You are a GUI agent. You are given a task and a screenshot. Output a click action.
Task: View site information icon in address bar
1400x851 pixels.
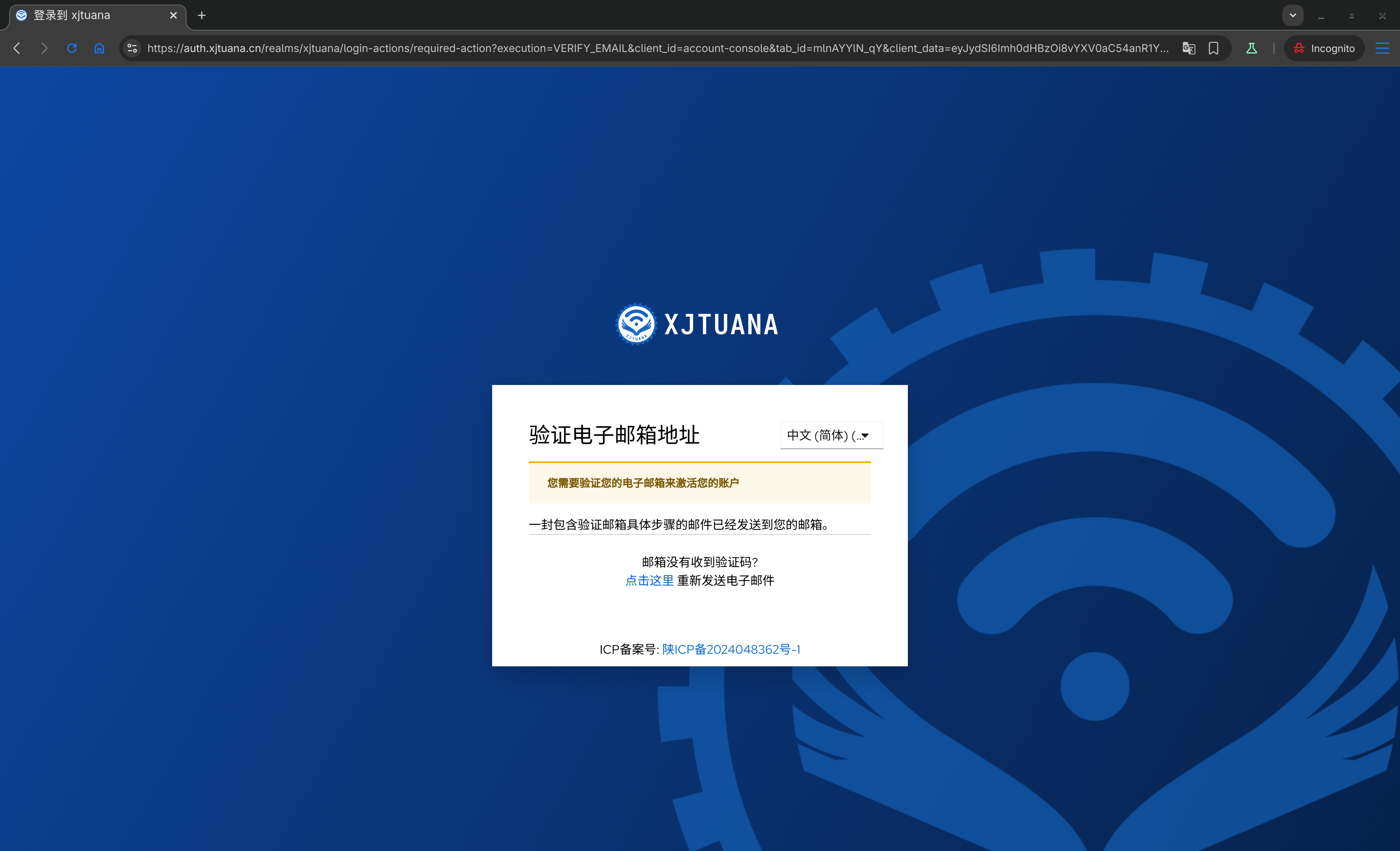[132, 48]
